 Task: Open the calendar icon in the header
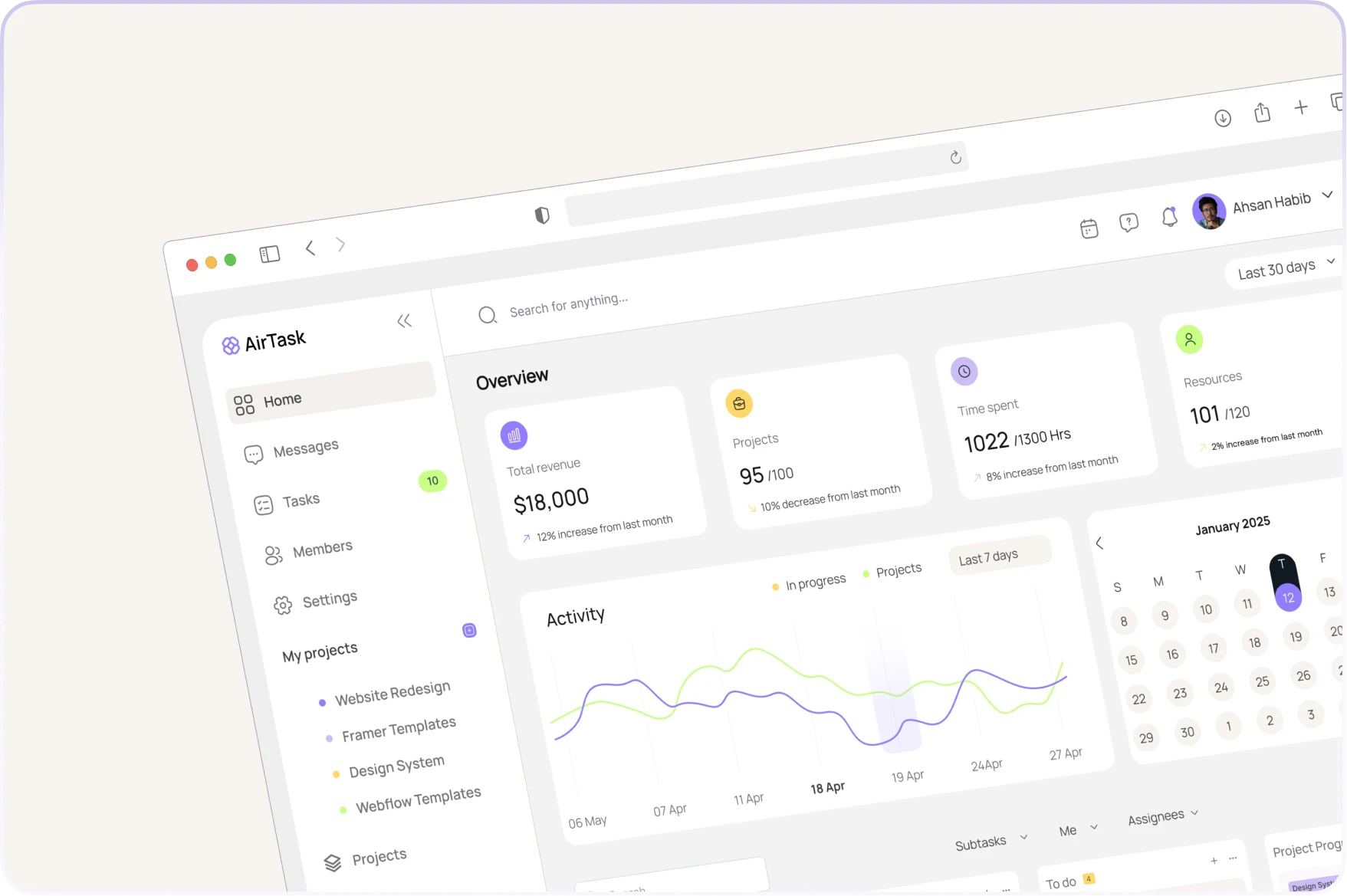tap(1089, 228)
